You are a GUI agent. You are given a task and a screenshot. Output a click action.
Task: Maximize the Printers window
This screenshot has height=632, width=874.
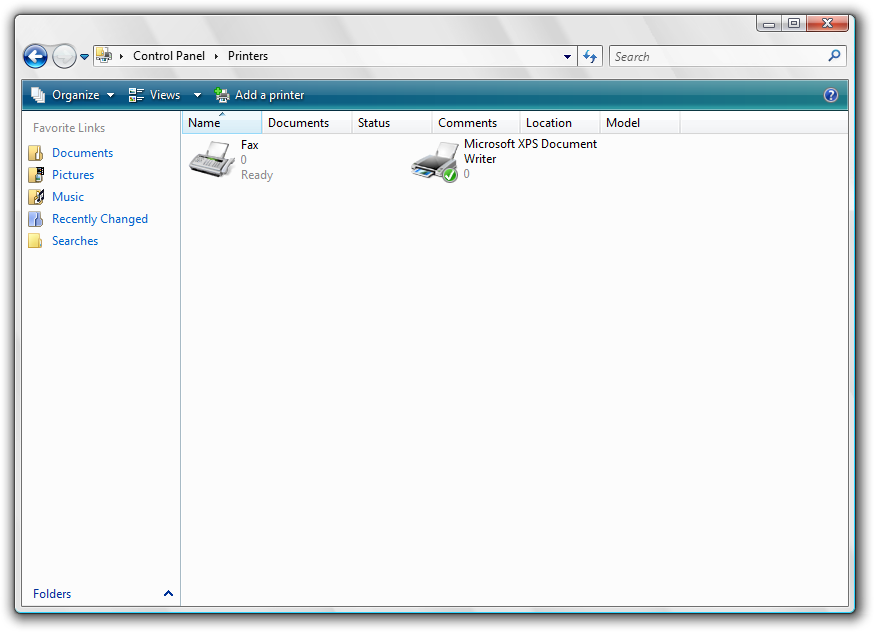[794, 23]
